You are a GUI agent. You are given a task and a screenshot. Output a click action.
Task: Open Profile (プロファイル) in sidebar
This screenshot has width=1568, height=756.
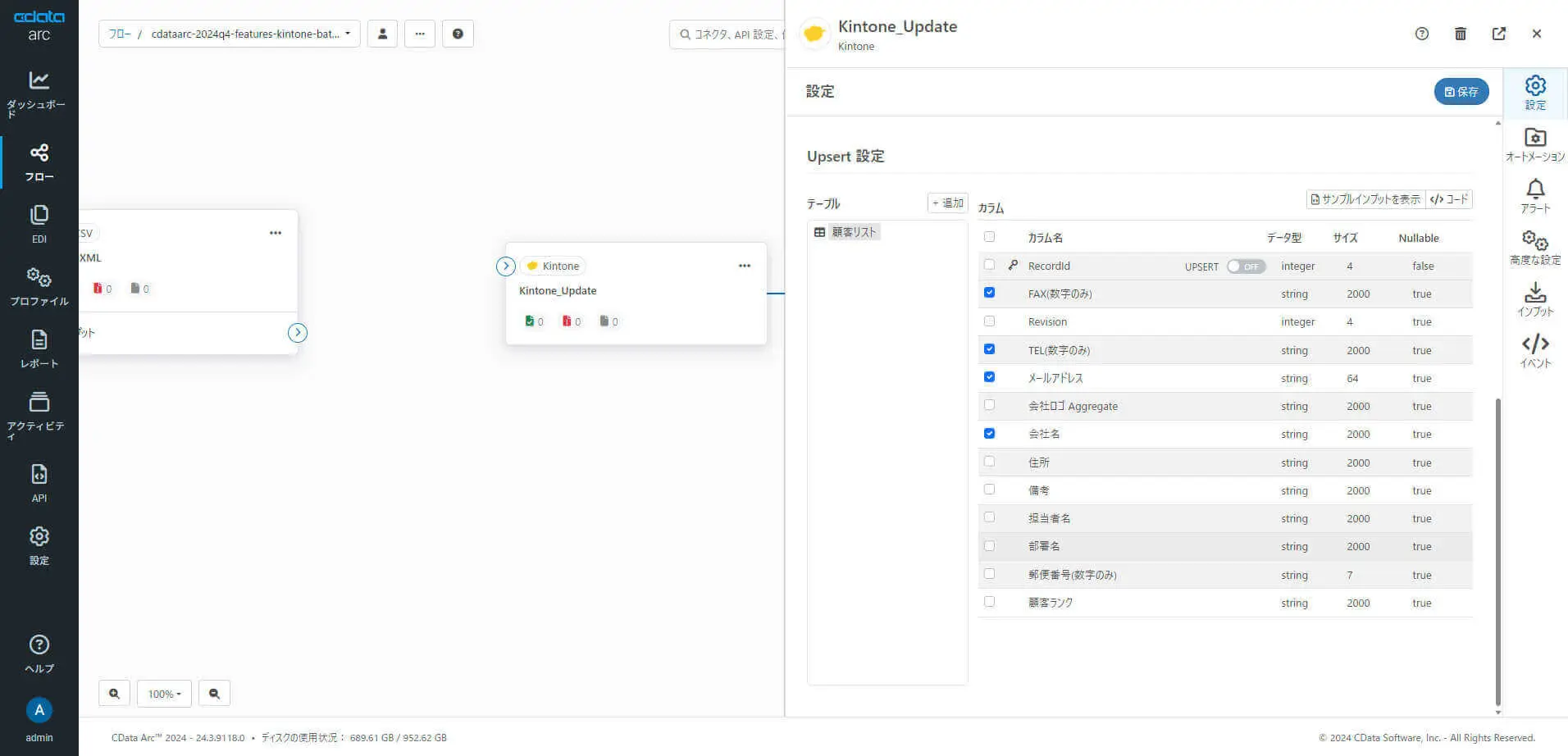click(x=39, y=287)
